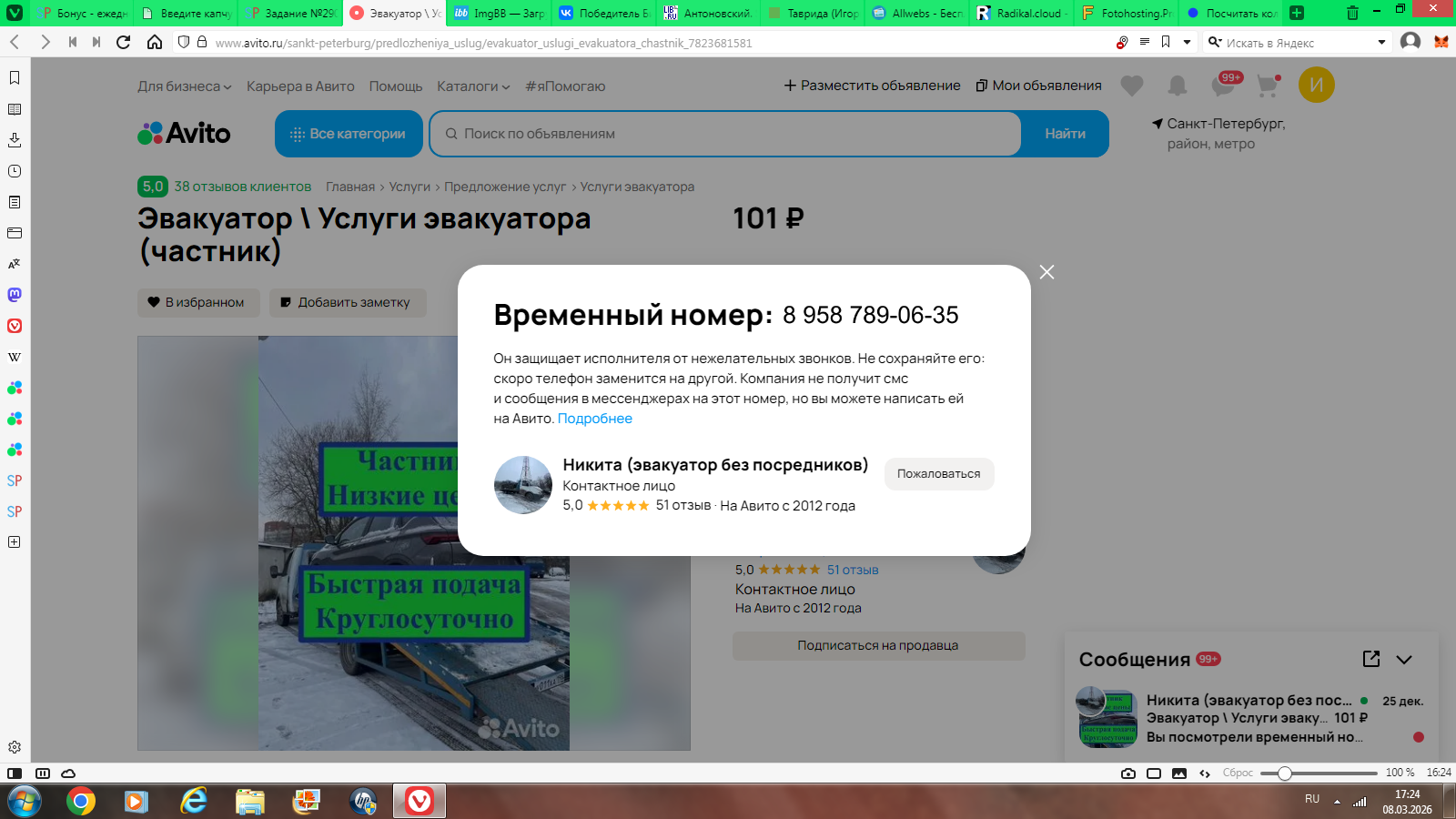Click Пожаловаться in the popup
This screenshot has height=819, width=1456.
point(939,474)
